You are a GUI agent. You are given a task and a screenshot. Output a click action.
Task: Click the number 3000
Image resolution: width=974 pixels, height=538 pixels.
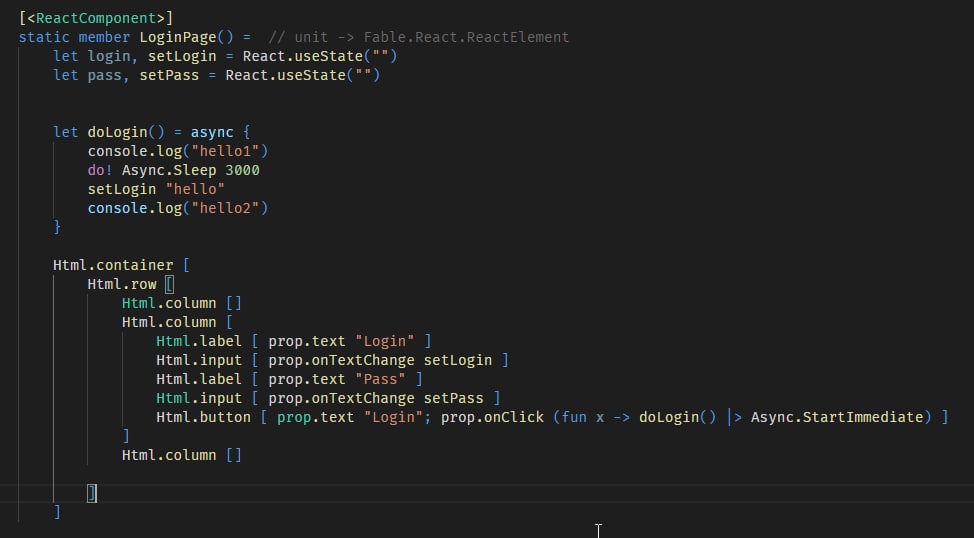coord(242,170)
